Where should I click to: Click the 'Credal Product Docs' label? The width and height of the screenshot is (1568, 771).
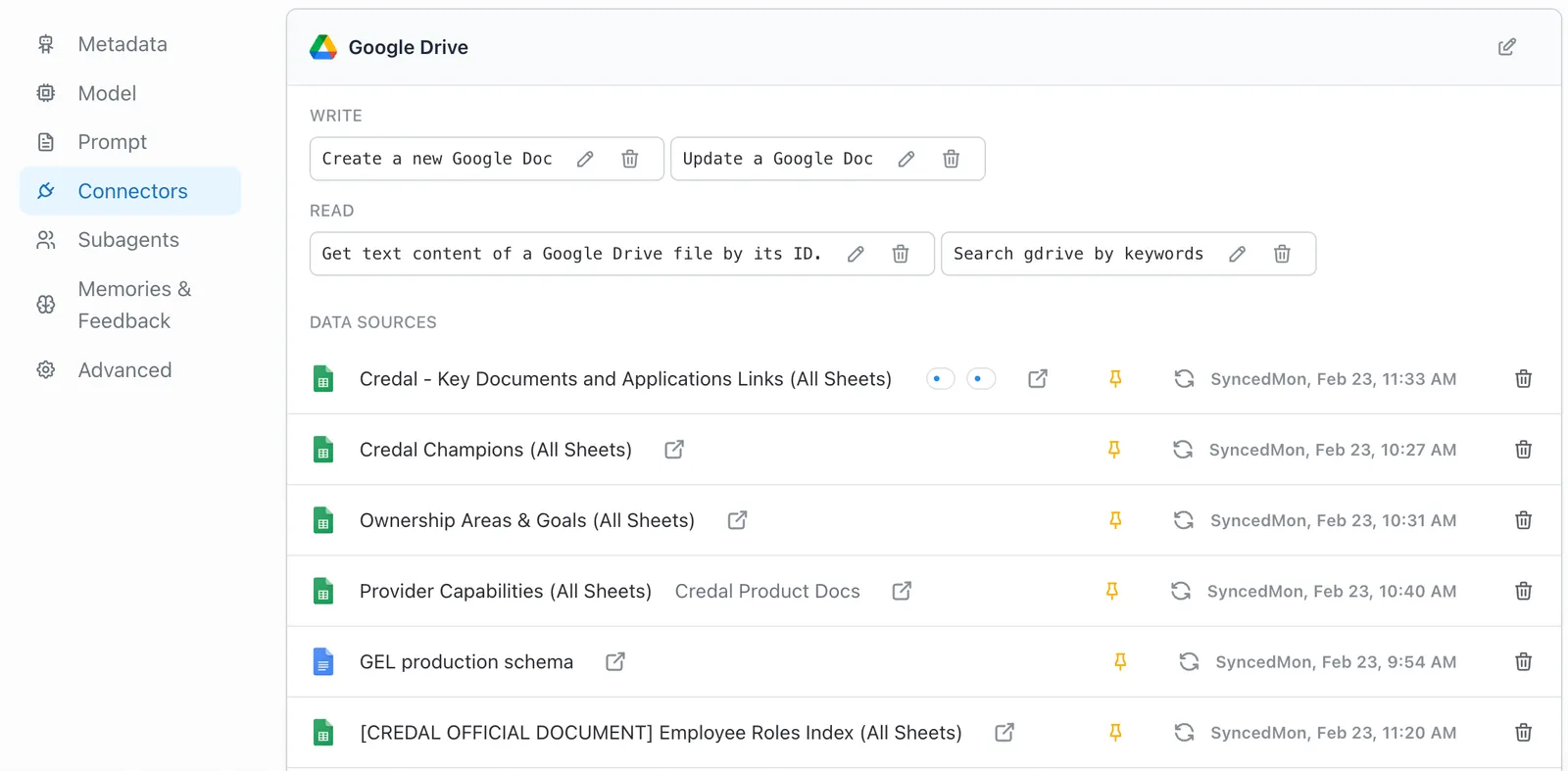coord(767,592)
